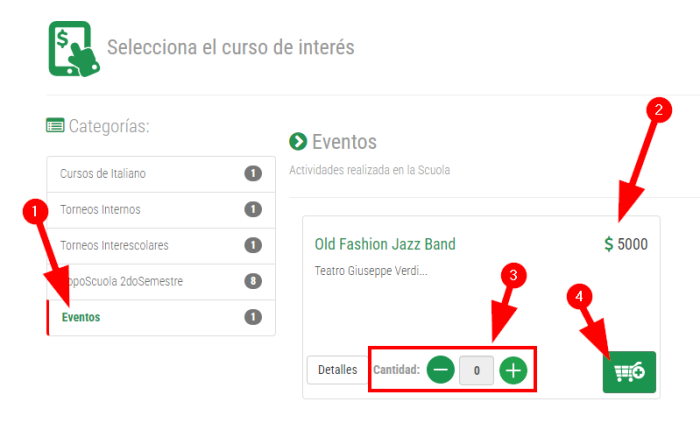Click the green payment tablet logo icon

point(74,49)
